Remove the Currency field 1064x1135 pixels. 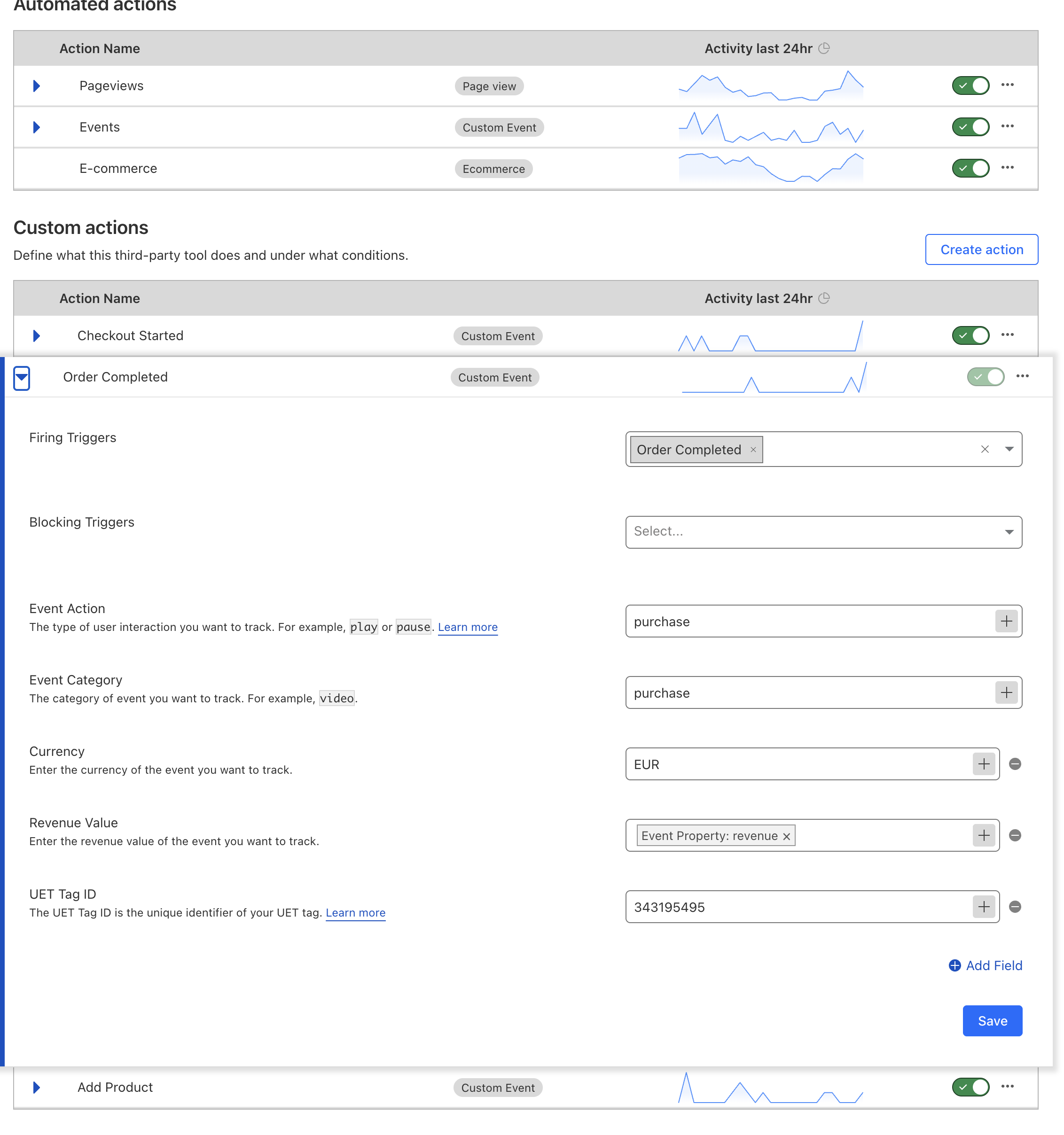point(1014,763)
